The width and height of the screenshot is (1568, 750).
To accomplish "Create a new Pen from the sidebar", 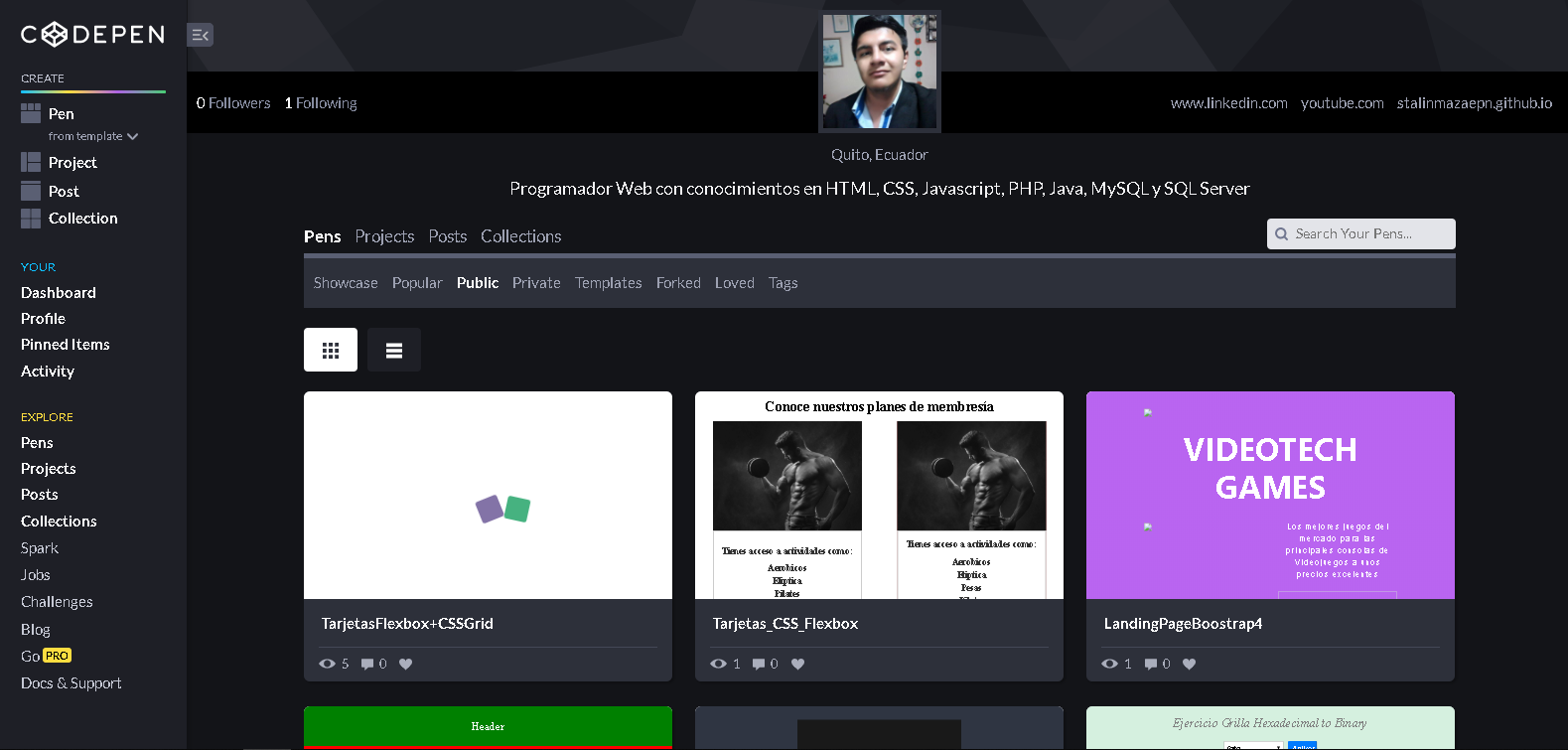I will 61,113.
